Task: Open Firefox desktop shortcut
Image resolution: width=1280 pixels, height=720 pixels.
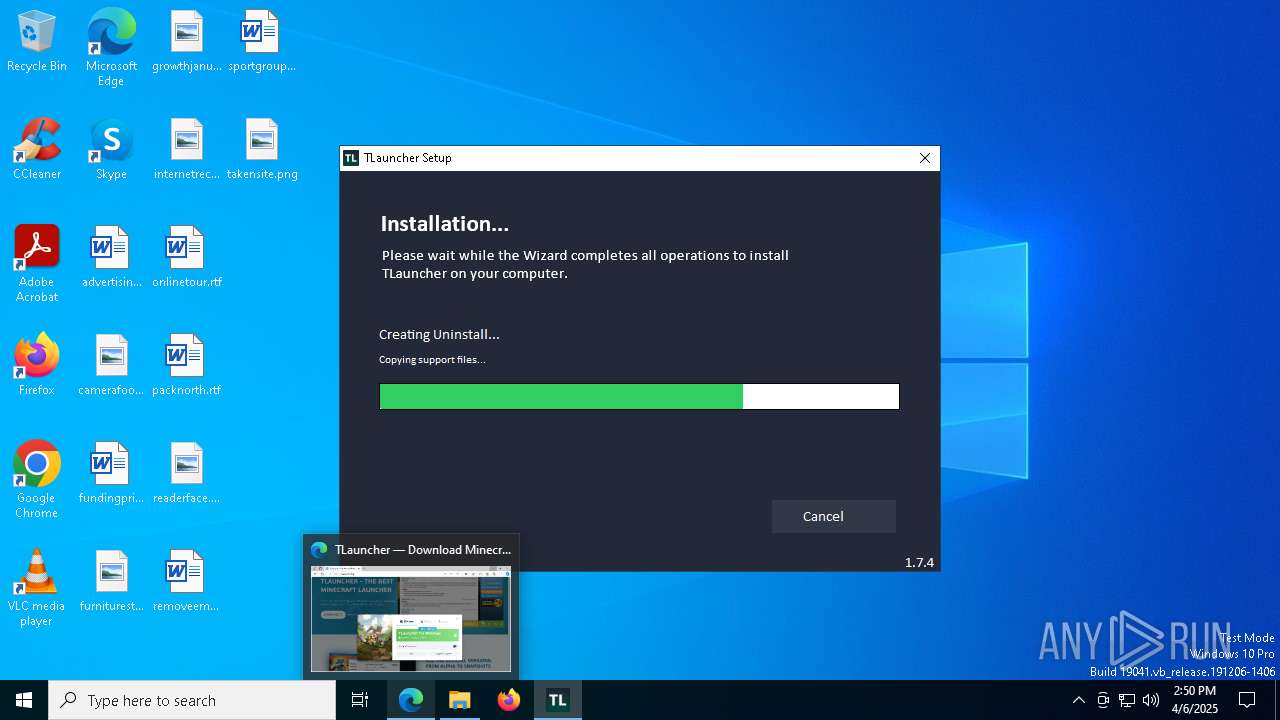Action: 37,366
